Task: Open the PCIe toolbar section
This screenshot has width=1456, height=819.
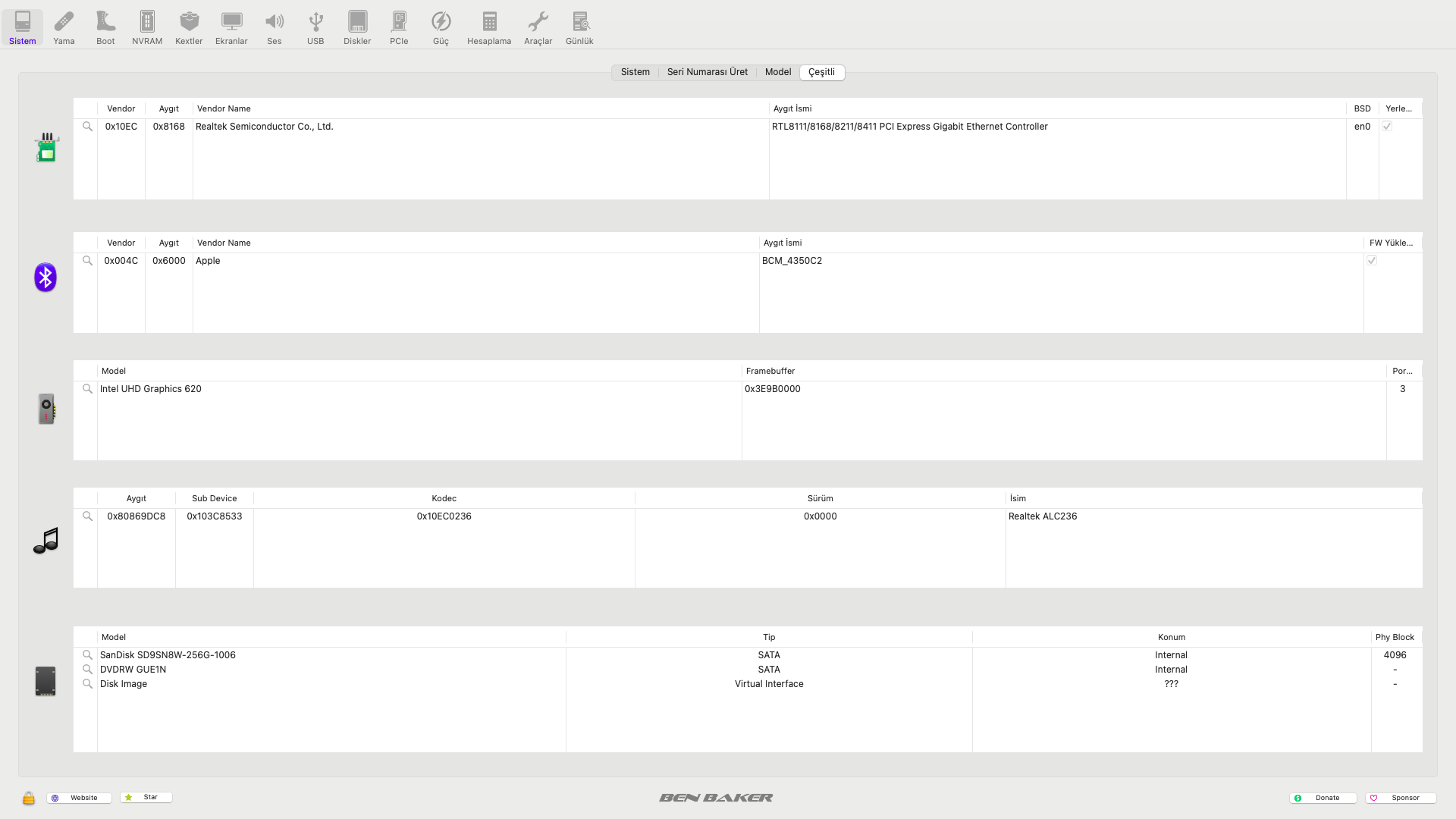Action: pyautogui.click(x=399, y=28)
